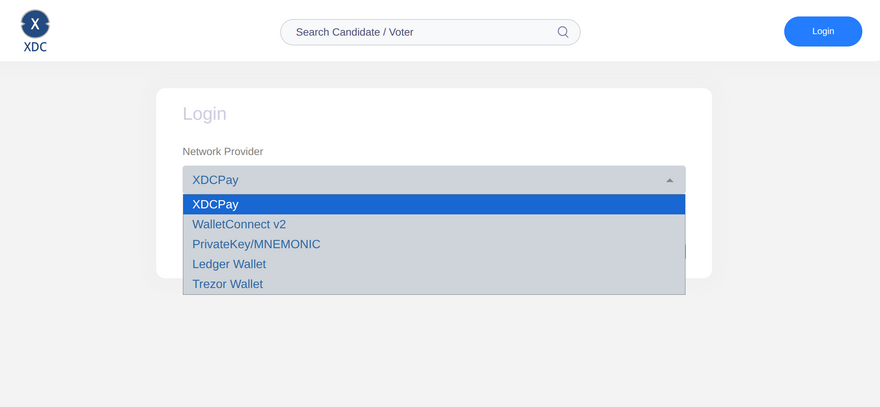Pick PrivateKey/MNEMONIC as network provider
Viewport: 880px width, 407px height.
coord(256,244)
